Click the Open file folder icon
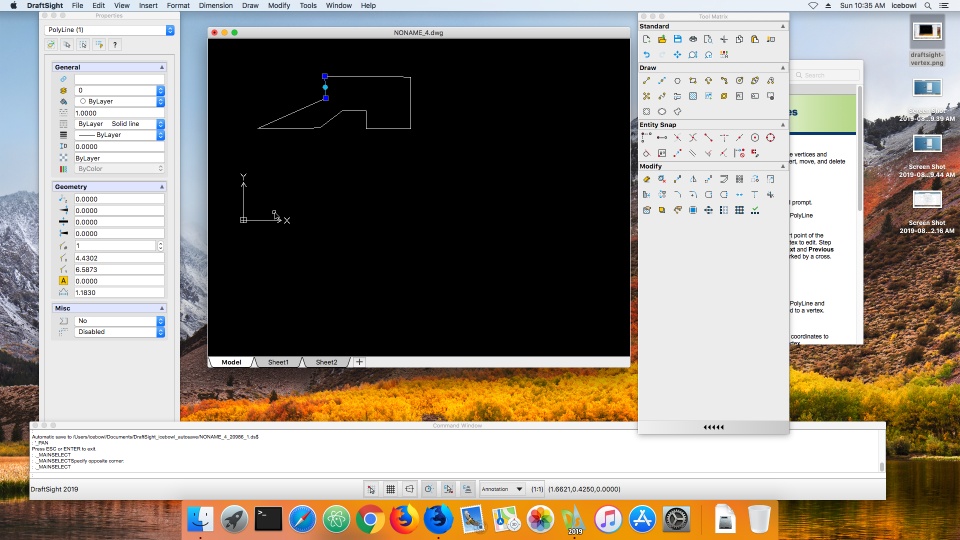The height and width of the screenshot is (540, 960). 662,39
